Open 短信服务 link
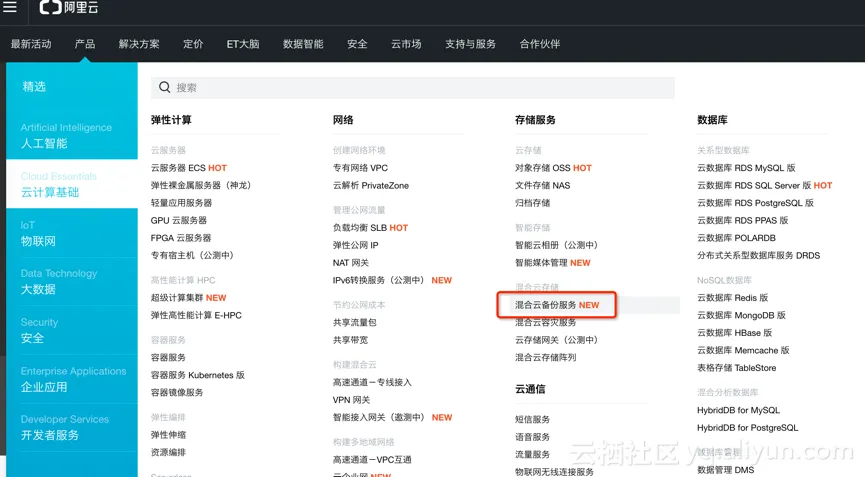 point(532,420)
